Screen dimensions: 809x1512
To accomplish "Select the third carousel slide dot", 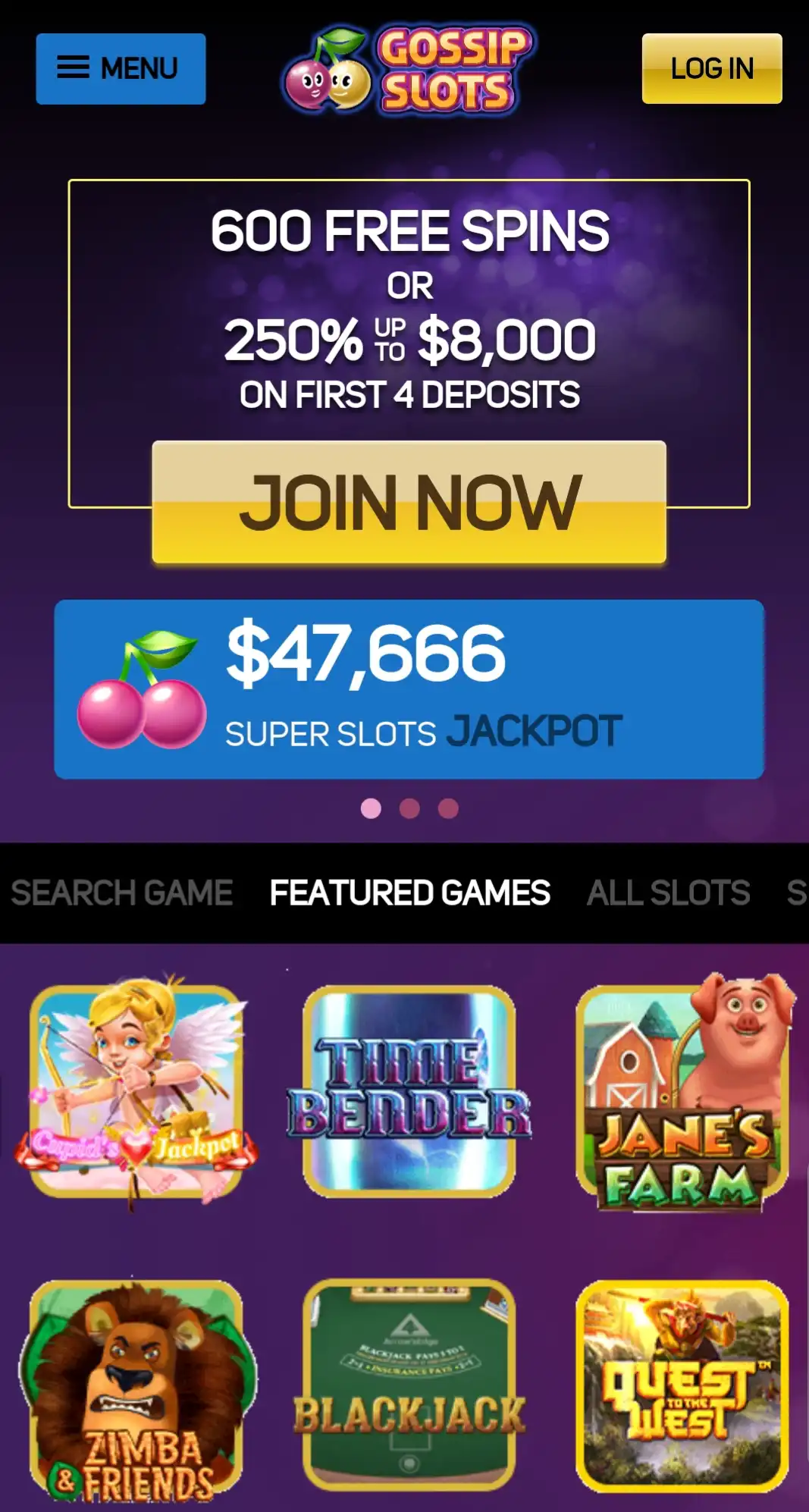I will pos(448,808).
